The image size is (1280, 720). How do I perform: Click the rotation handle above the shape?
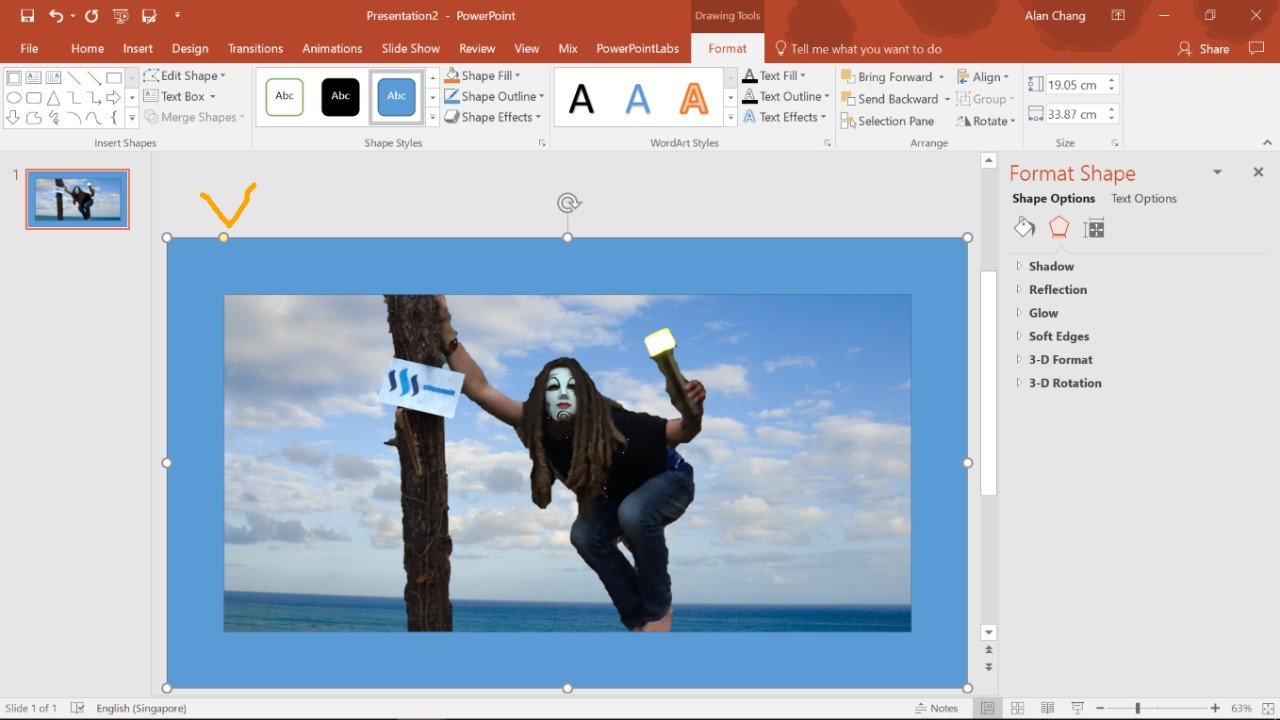click(568, 204)
